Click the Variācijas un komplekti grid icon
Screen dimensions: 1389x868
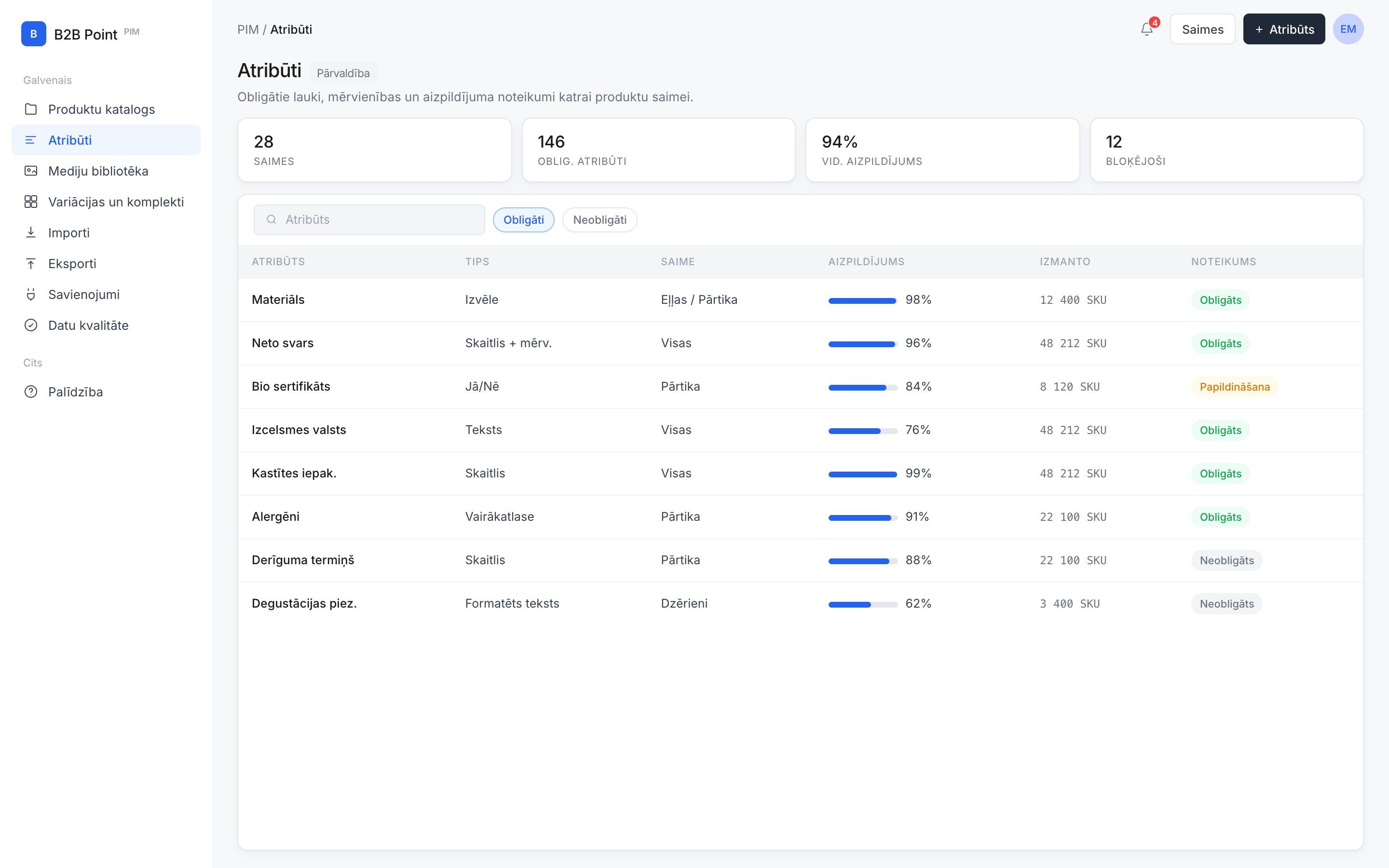(x=31, y=202)
